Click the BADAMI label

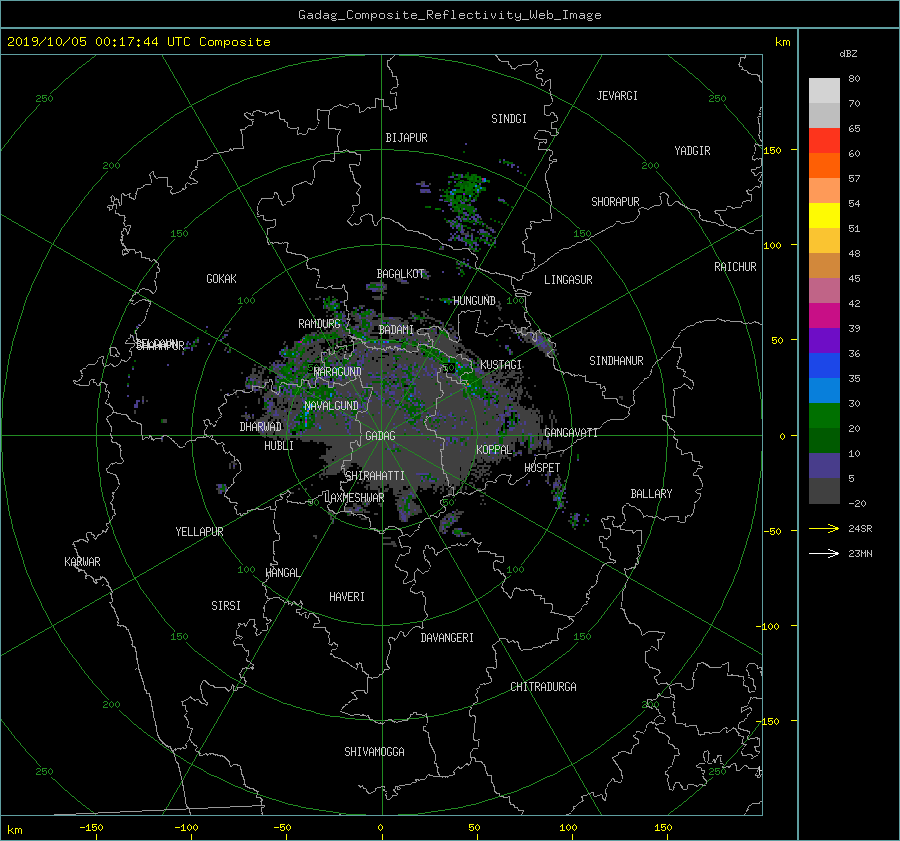pyautogui.click(x=396, y=330)
